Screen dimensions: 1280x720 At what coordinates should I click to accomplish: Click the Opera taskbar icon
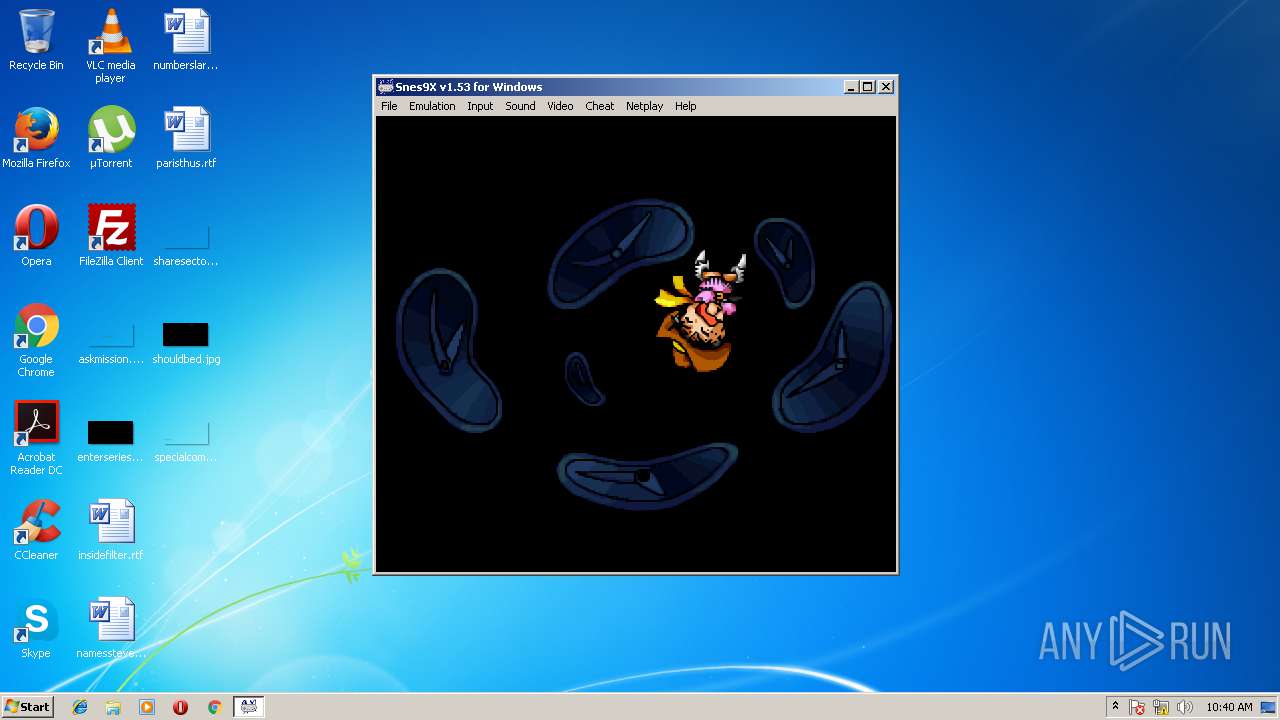click(x=180, y=707)
